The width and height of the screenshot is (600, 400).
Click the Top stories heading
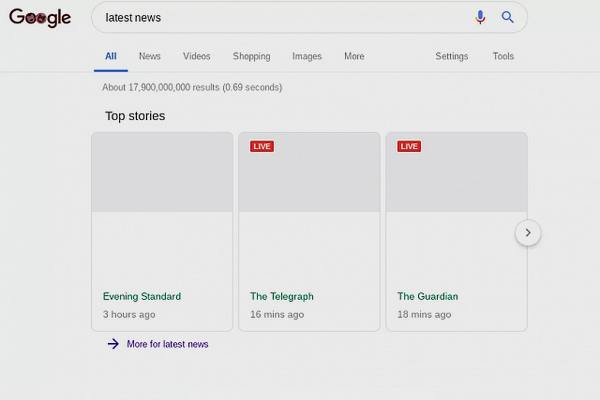point(135,116)
